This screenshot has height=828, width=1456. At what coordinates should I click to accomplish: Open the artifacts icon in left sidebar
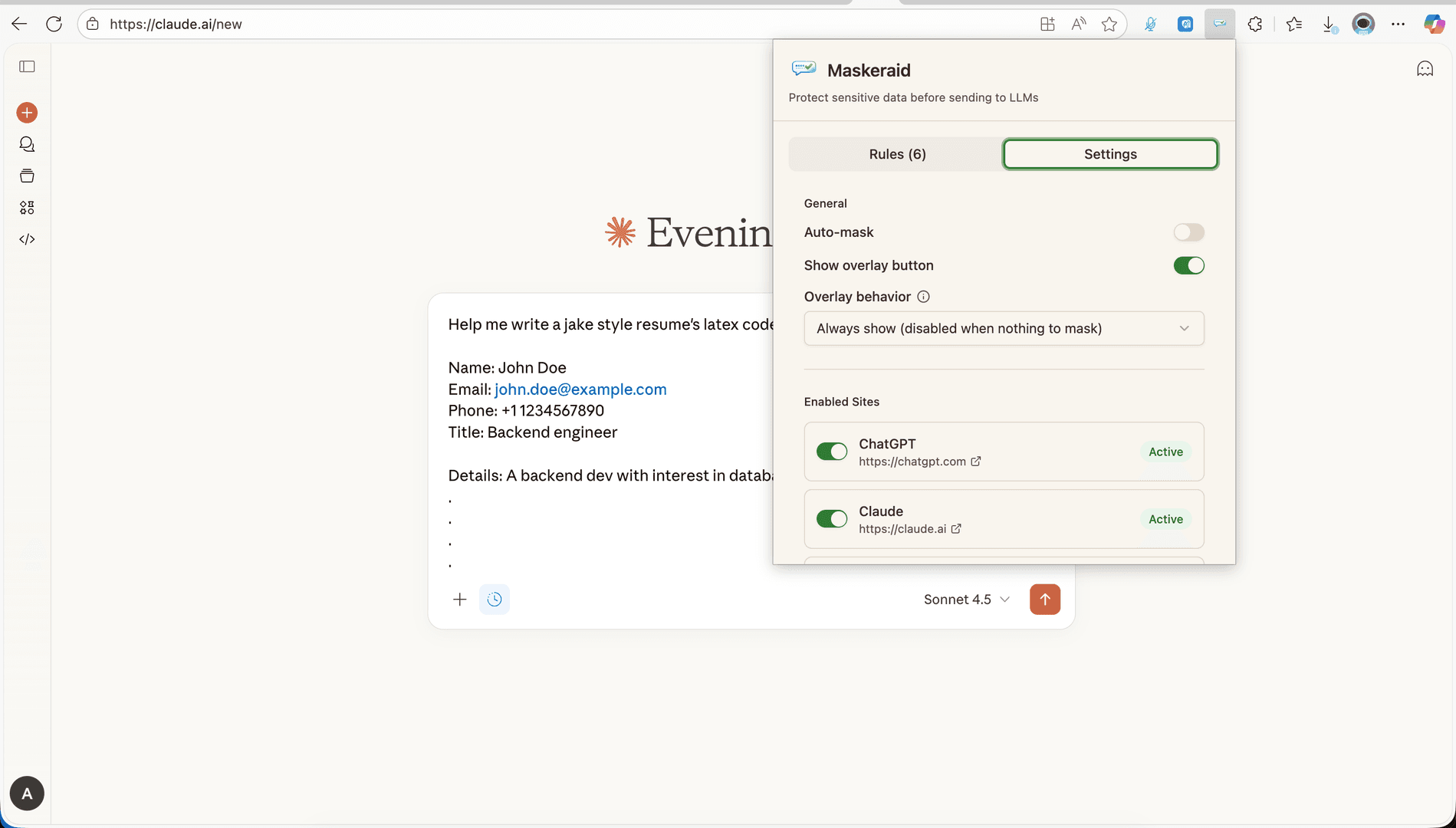coord(27,208)
